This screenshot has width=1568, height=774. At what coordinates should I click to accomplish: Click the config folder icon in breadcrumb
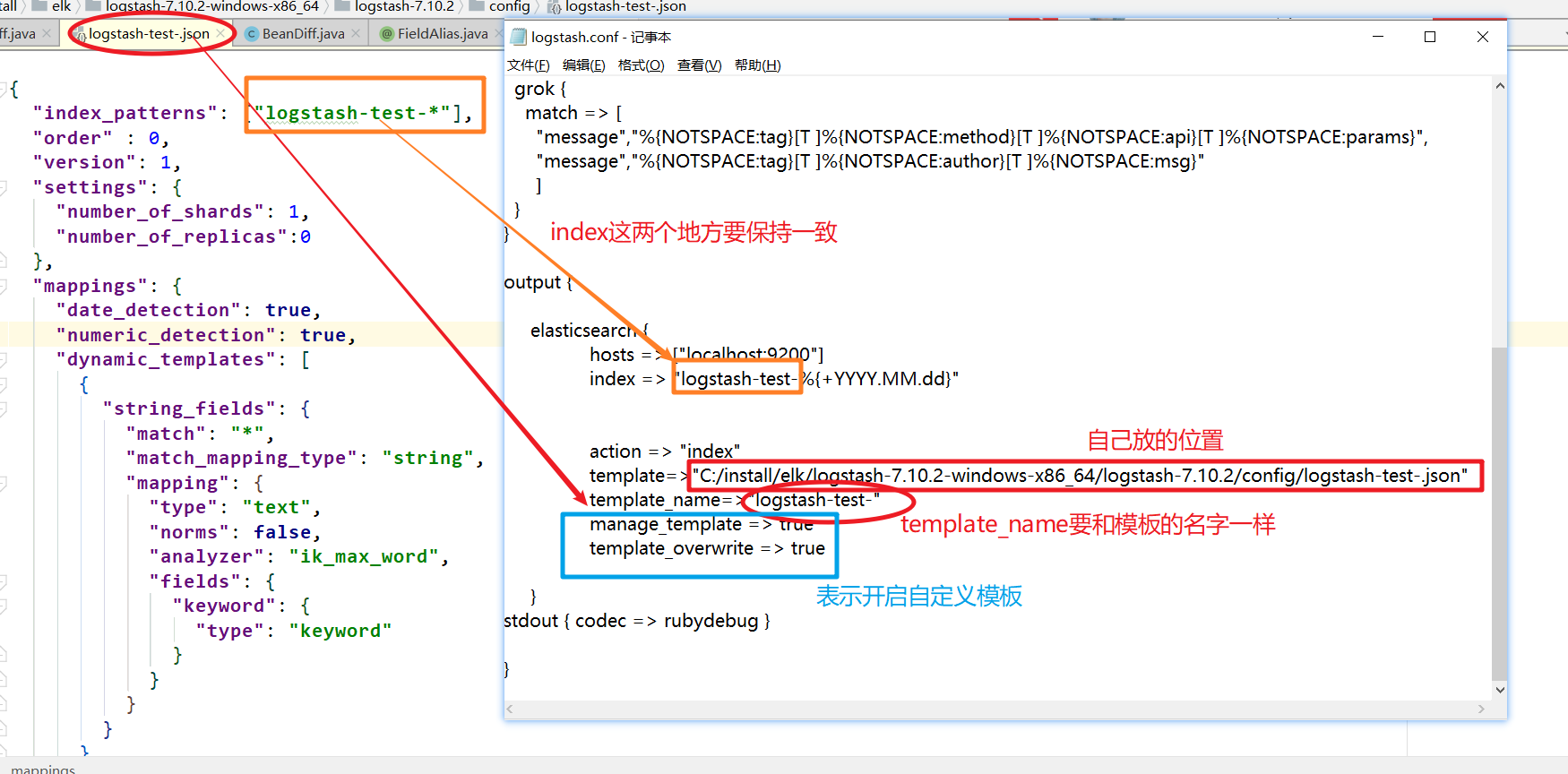(x=477, y=5)
